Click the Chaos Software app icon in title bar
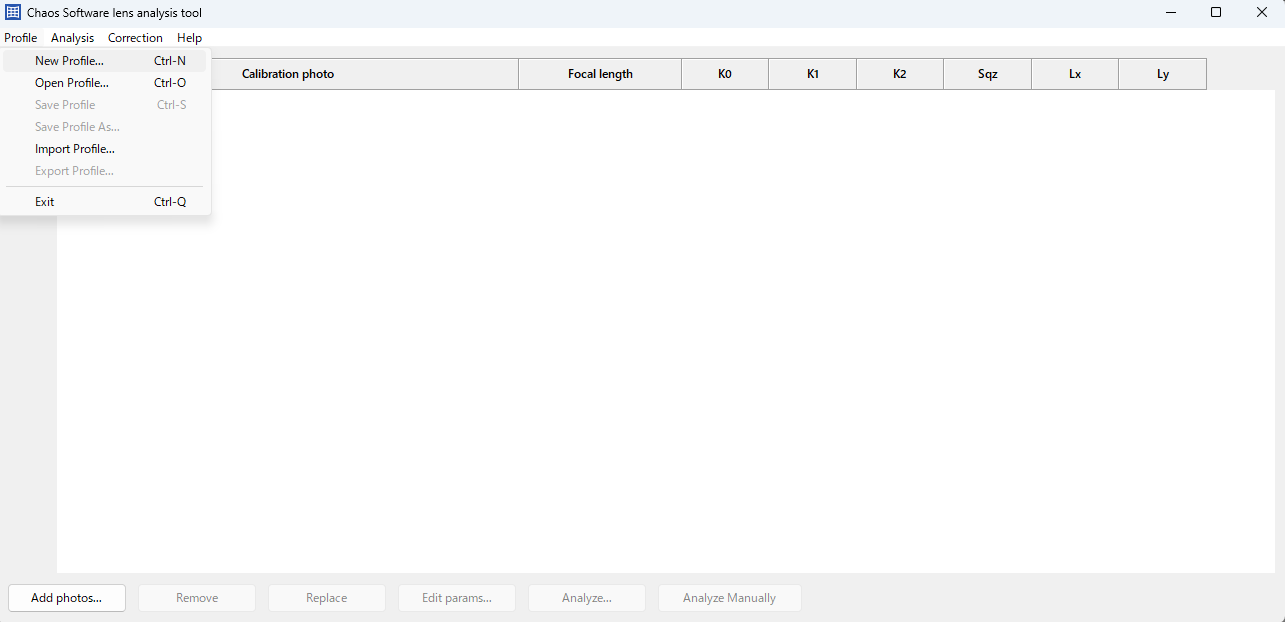1285x622 pixels. tap(13, 13)
